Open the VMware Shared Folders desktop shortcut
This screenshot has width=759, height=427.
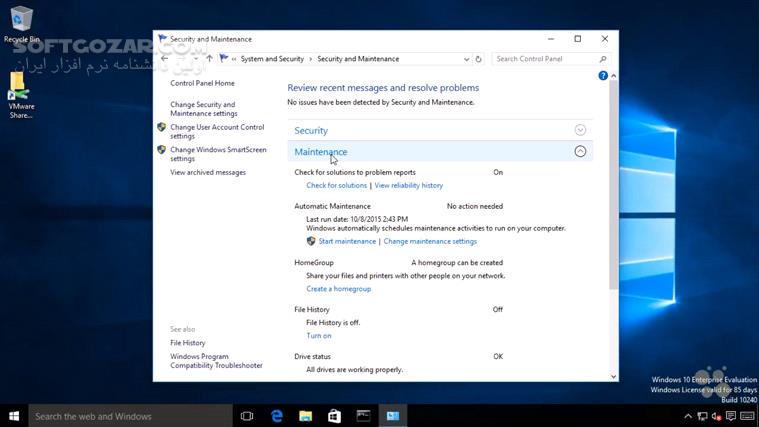(21, 96)
